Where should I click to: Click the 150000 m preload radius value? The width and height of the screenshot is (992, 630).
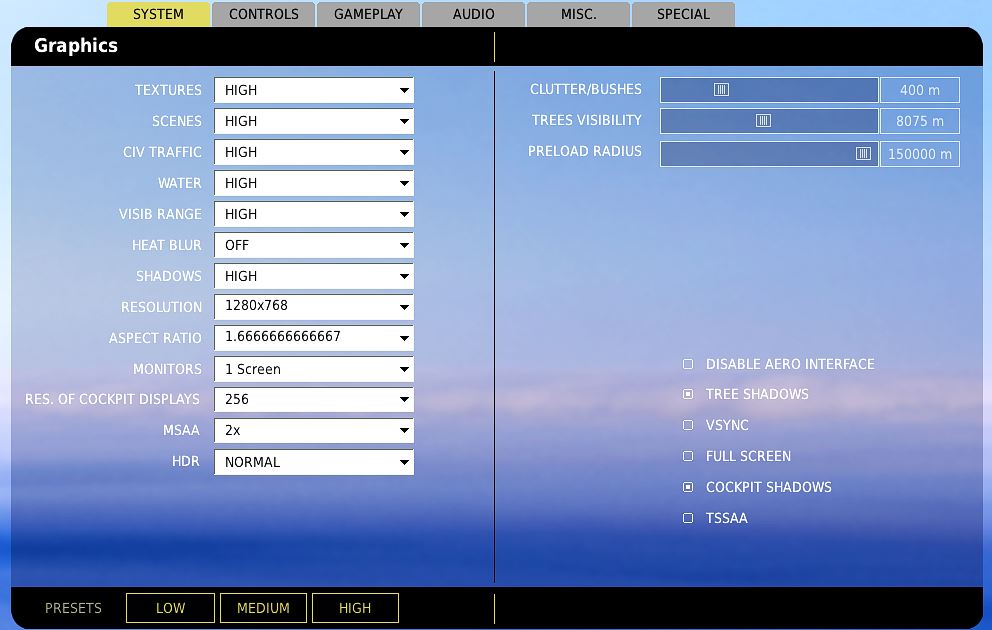920,154
